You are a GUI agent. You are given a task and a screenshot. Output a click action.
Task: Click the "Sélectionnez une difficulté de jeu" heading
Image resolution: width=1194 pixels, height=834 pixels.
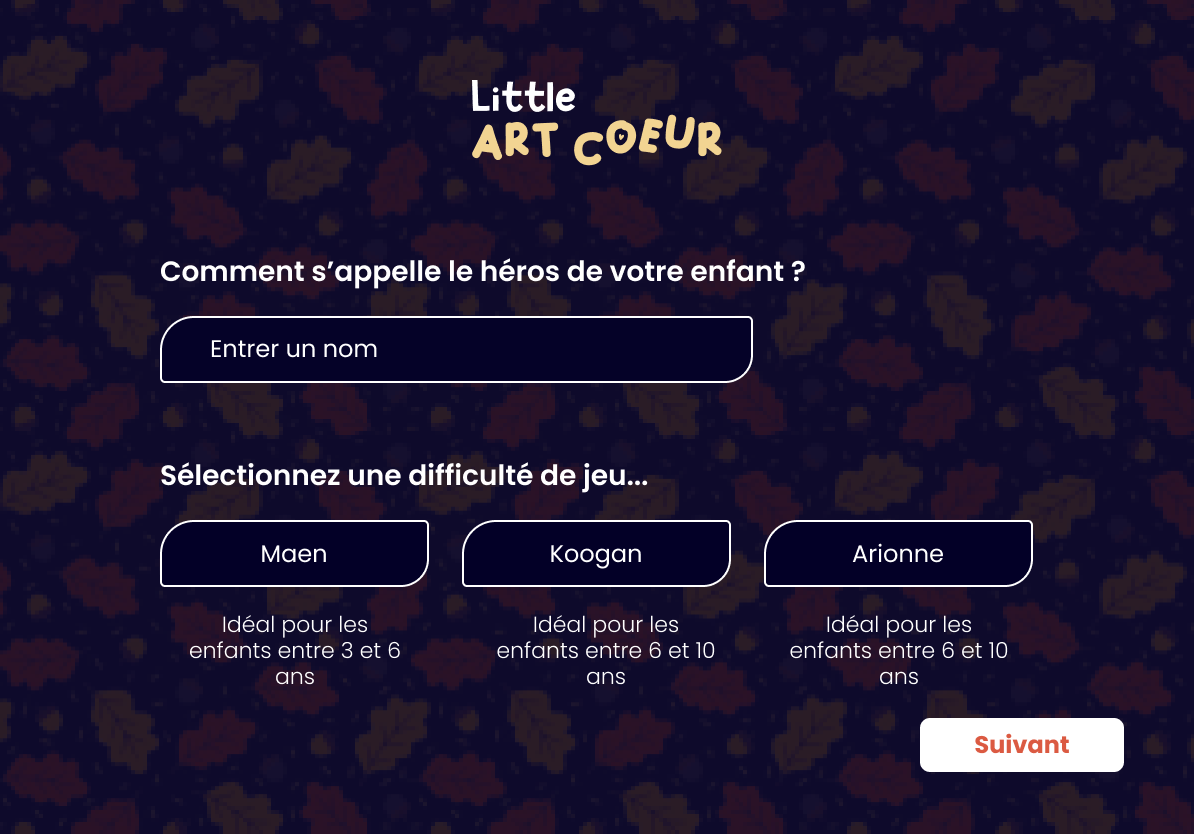coord(404,476)
